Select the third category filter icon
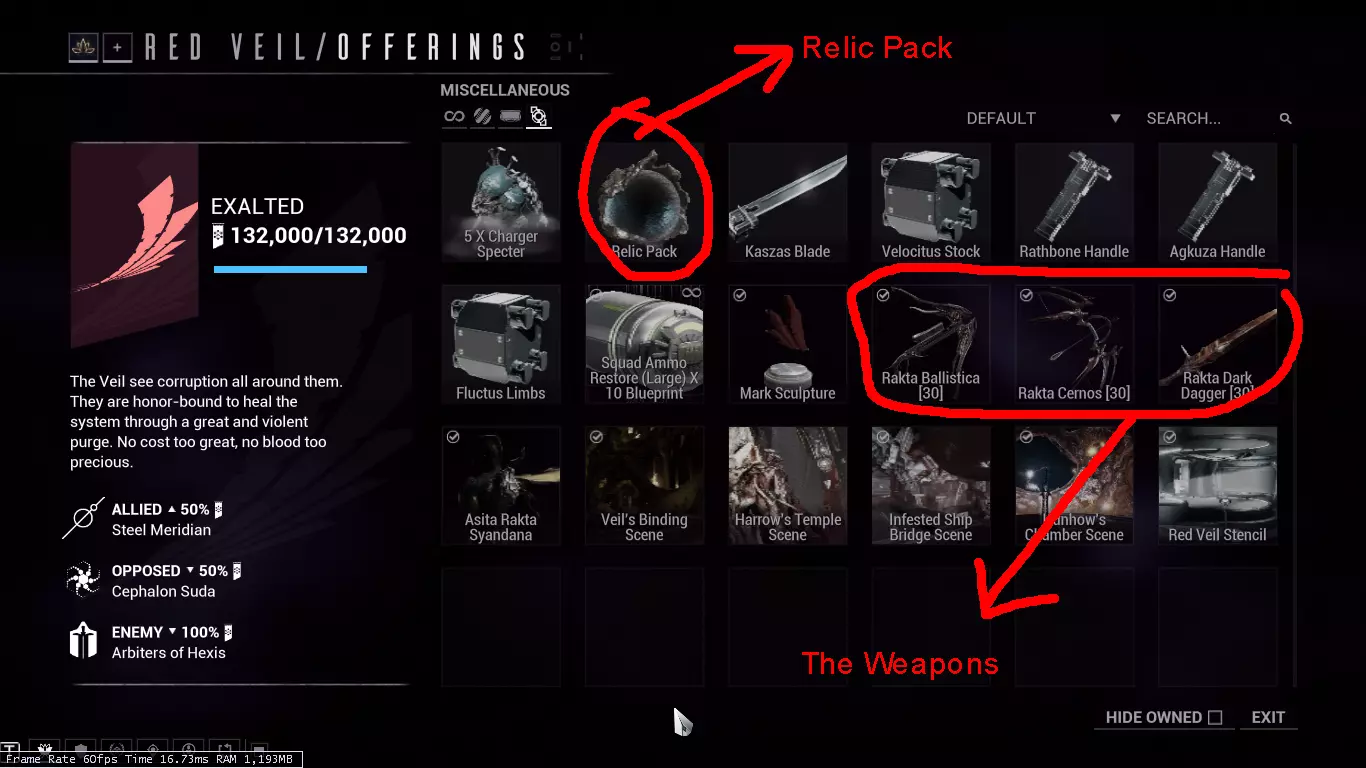This screenshot has width=1366, height=768. coord(510,117)
